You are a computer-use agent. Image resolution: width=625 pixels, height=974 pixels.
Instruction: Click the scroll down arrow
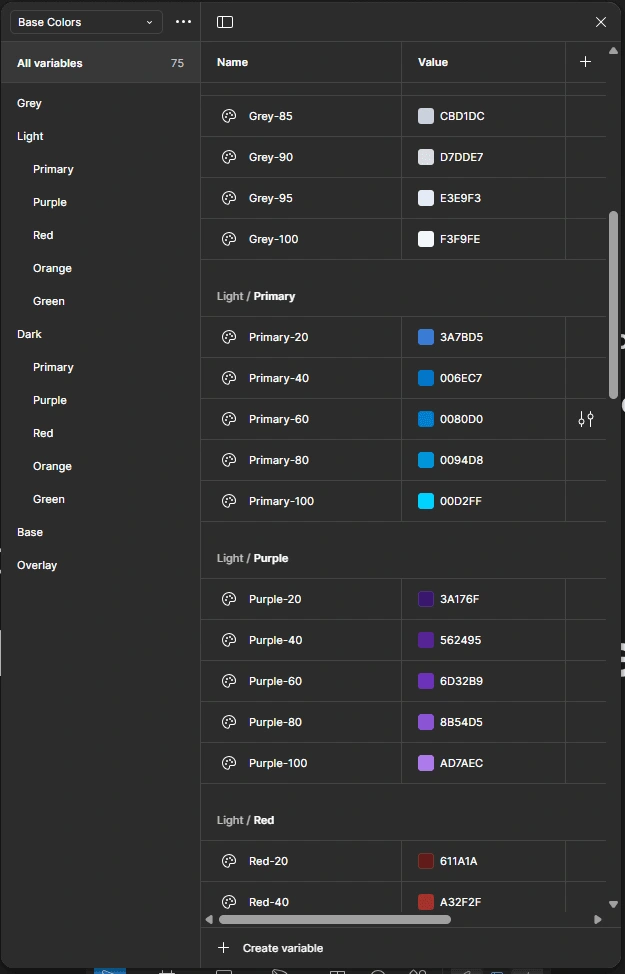click(613, 904)
